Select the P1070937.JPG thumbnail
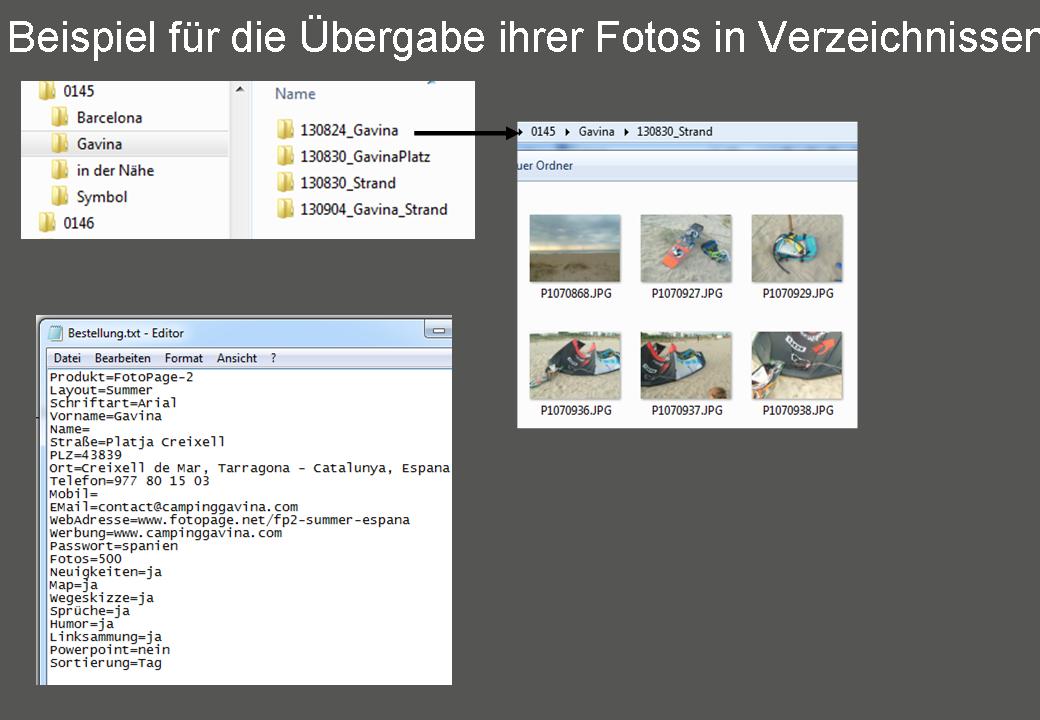The height and width of the screenshot is (720, 1040). (x=686, y=366)
